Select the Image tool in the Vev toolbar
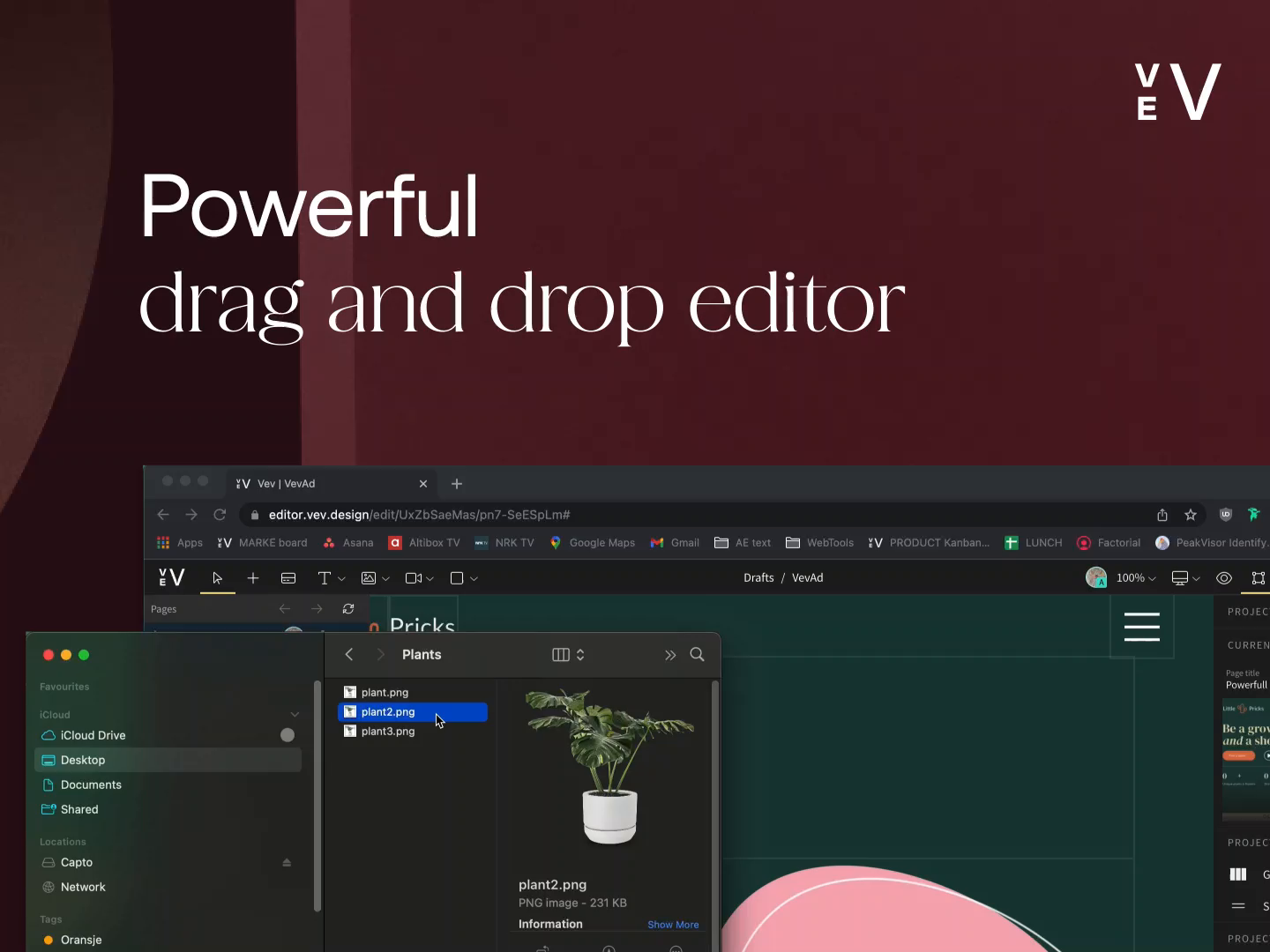The image size is (1270, 952). [x=370, y=578]
